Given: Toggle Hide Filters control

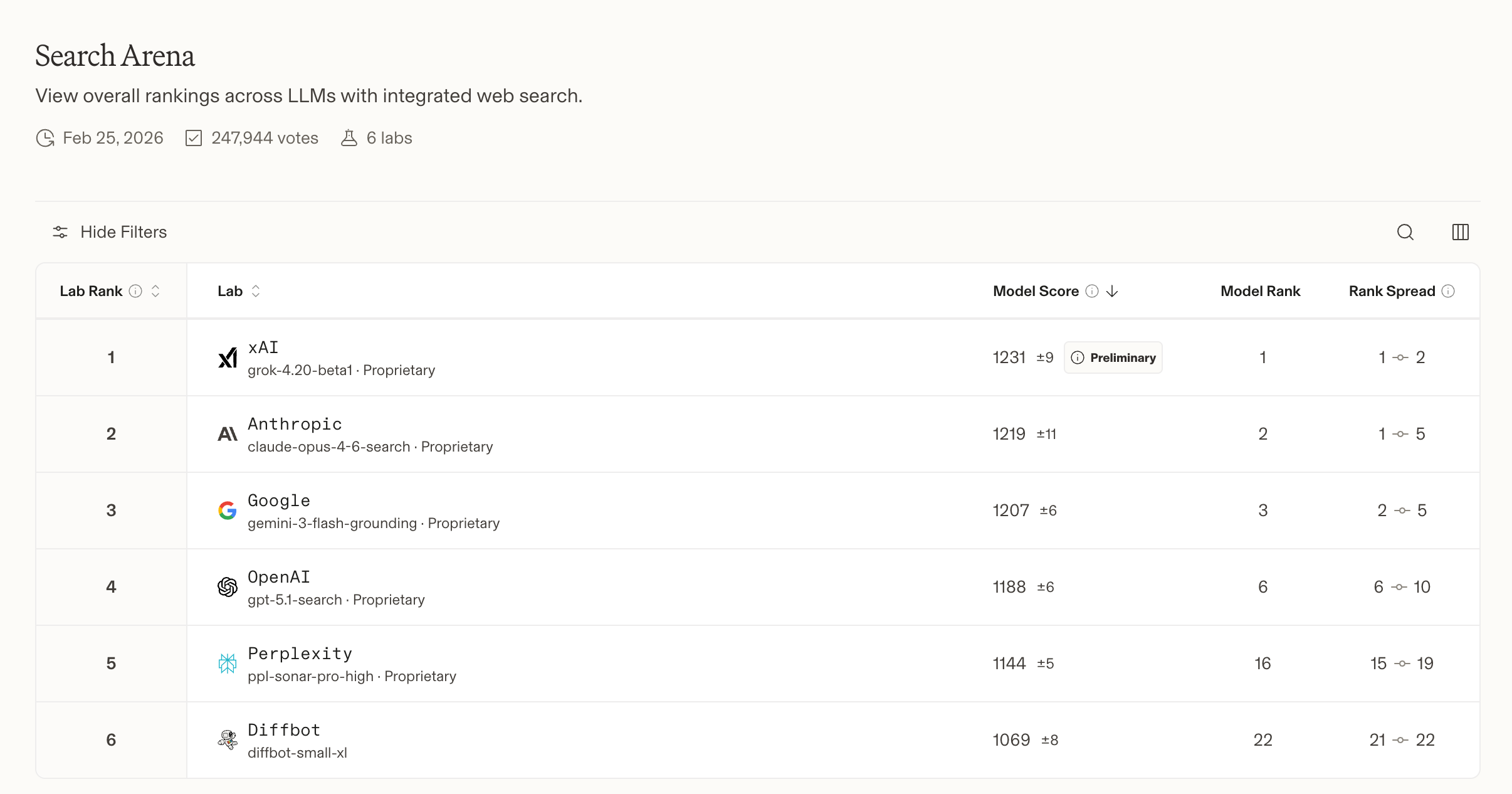Looking at the screenshot, I should 110,232.
